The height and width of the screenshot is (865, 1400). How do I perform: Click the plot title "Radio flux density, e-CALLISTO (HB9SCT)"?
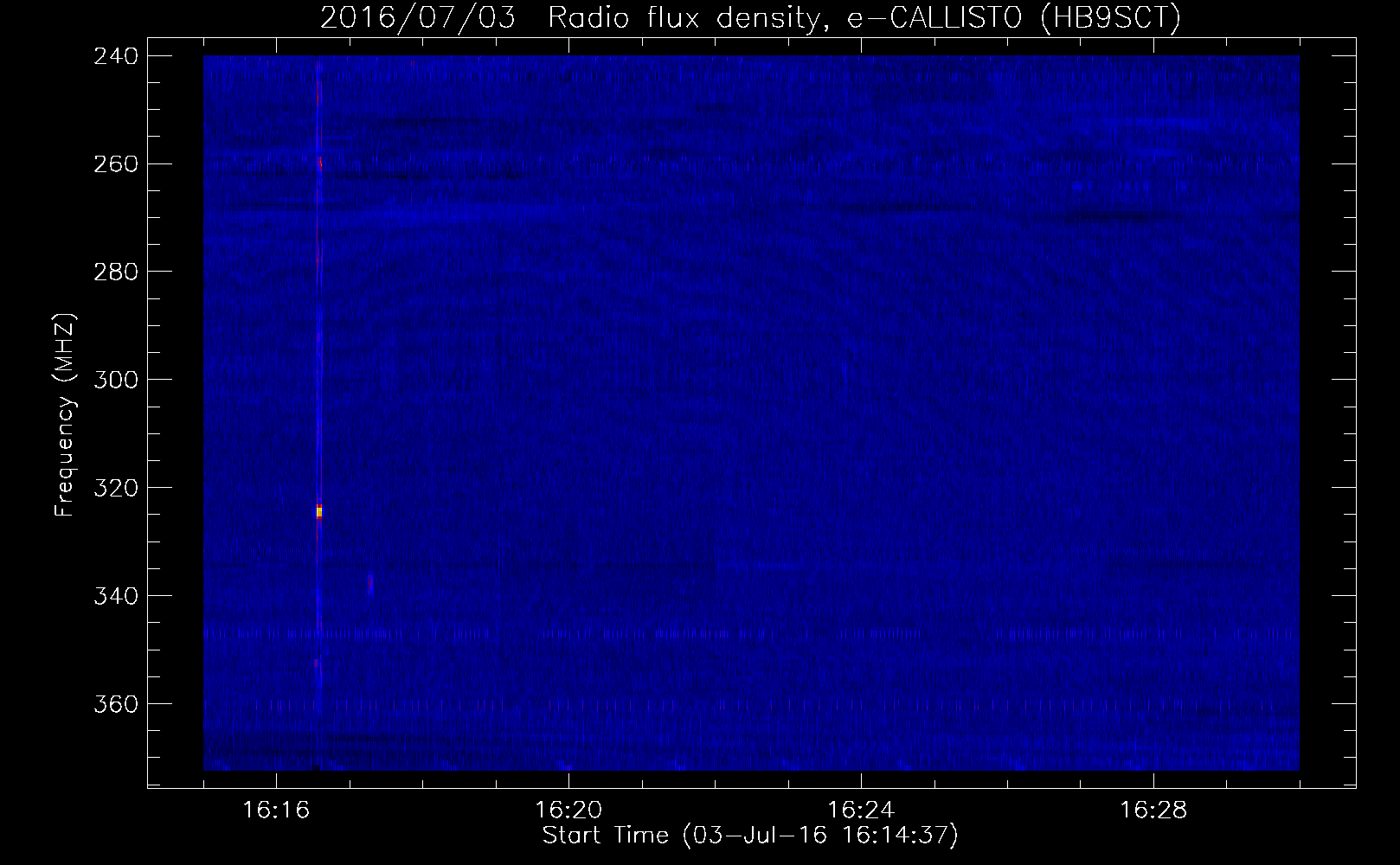[864, 18]
